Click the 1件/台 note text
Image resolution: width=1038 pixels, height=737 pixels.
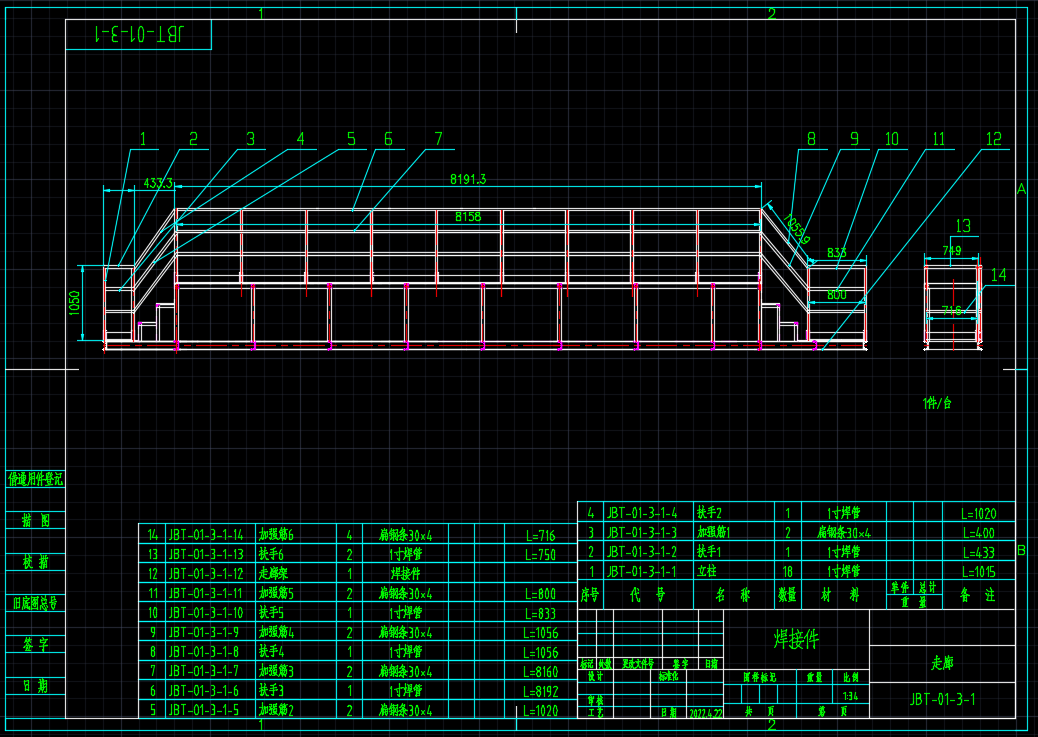[x=937, y=403]
